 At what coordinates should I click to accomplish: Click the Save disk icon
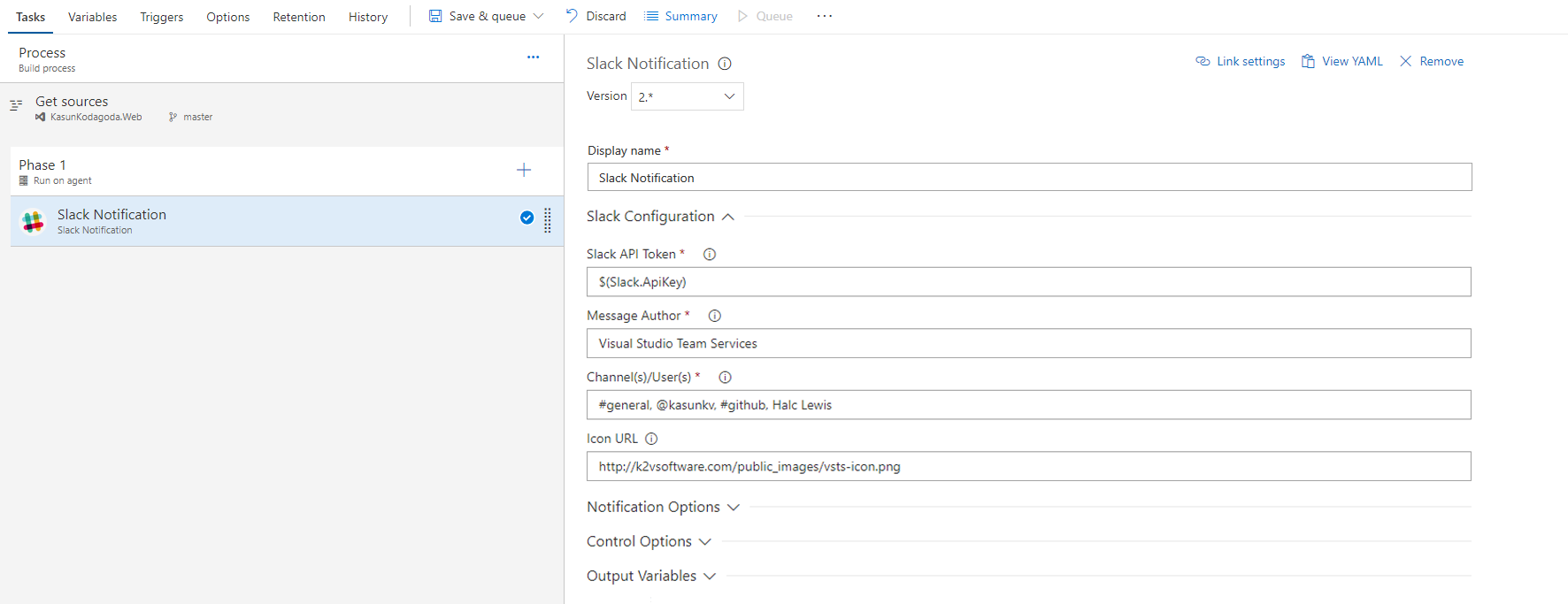coord(435,16)
